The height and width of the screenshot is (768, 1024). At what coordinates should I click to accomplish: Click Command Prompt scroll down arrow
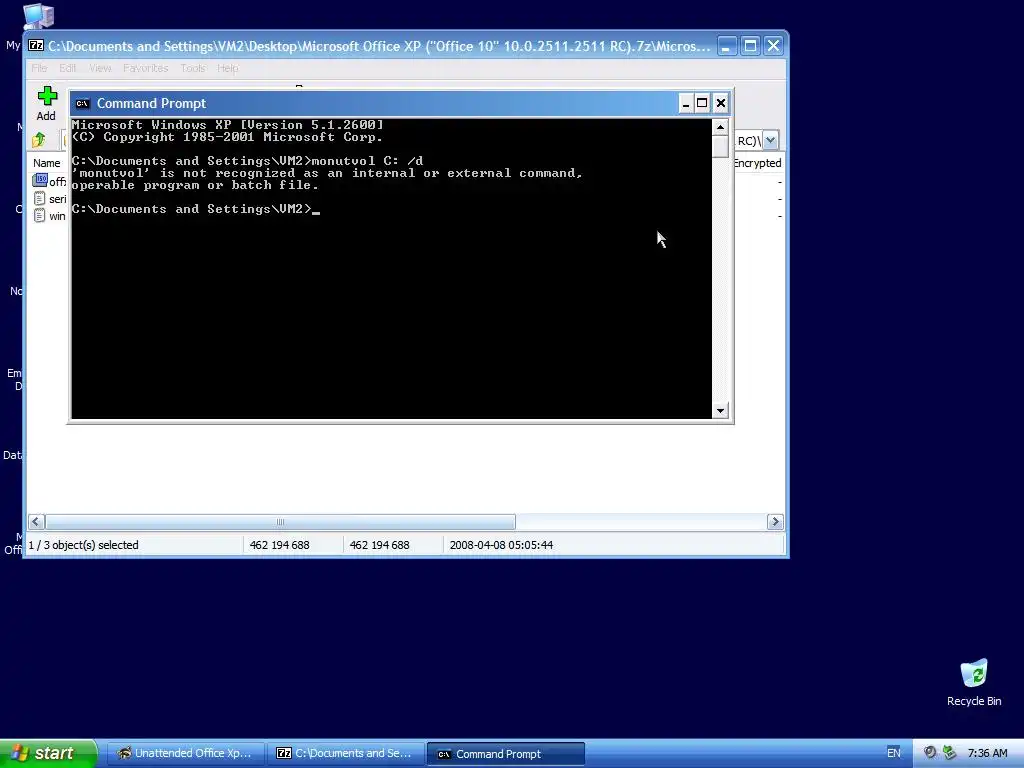click(x=720, y=411)
